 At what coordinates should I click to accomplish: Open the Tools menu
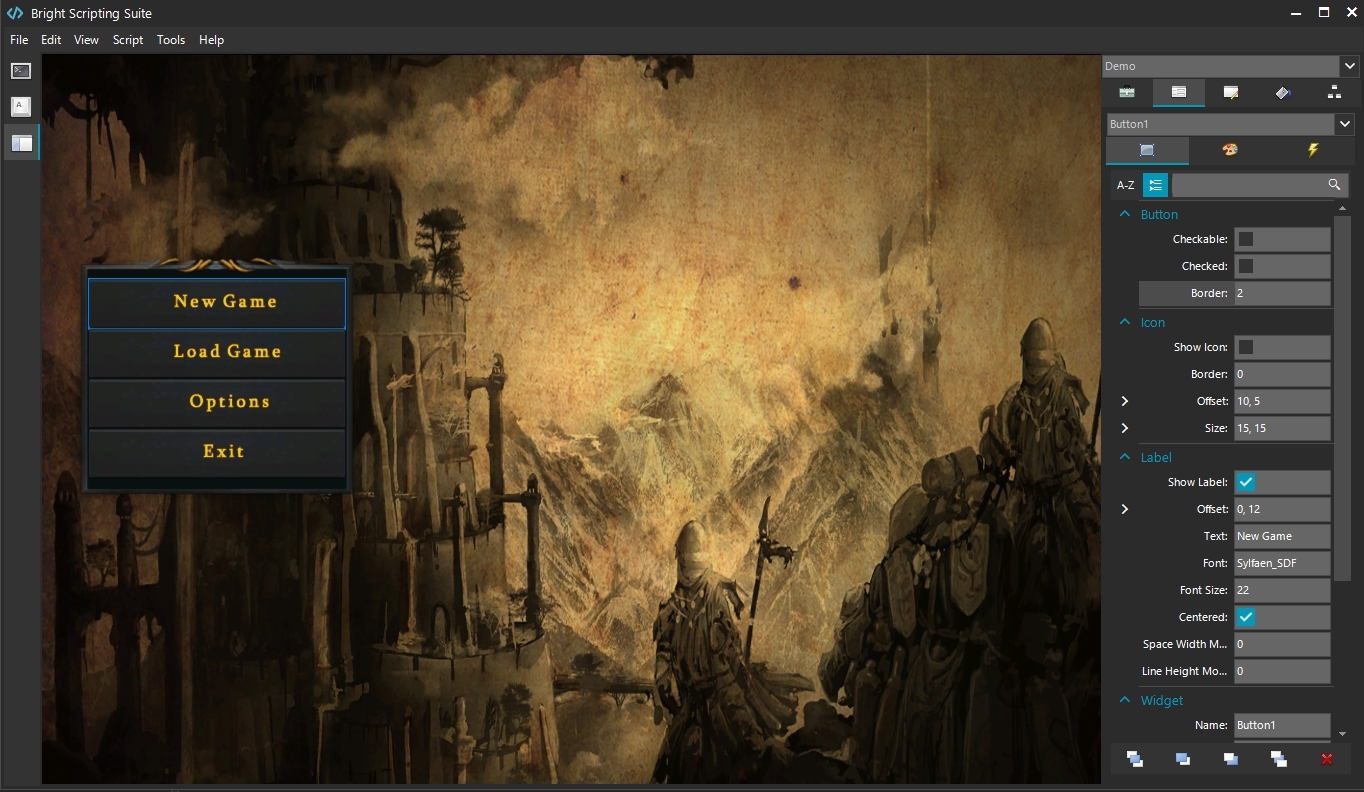(171, 40)
